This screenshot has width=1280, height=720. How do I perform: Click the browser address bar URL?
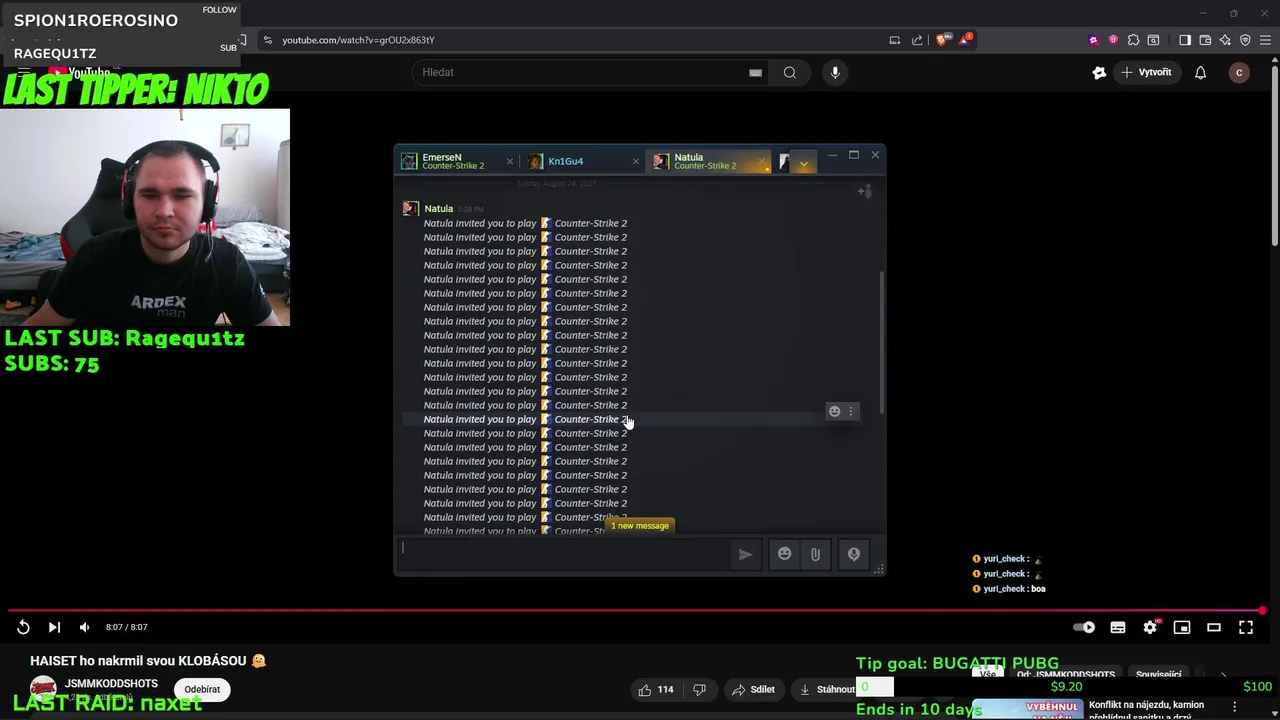[358, 40]
